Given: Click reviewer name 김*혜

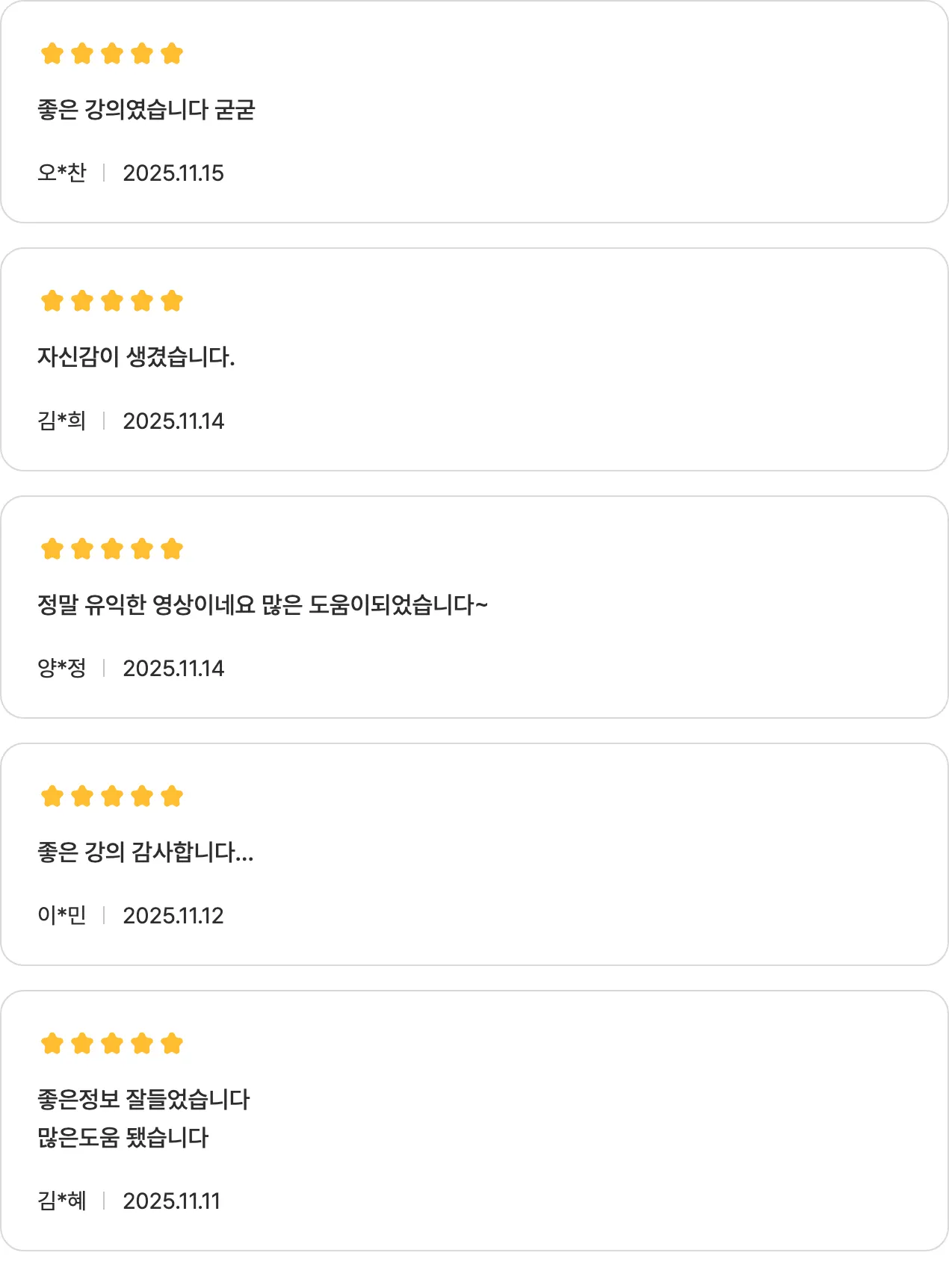Looking at the screenshot, I should click(62, 1201).
